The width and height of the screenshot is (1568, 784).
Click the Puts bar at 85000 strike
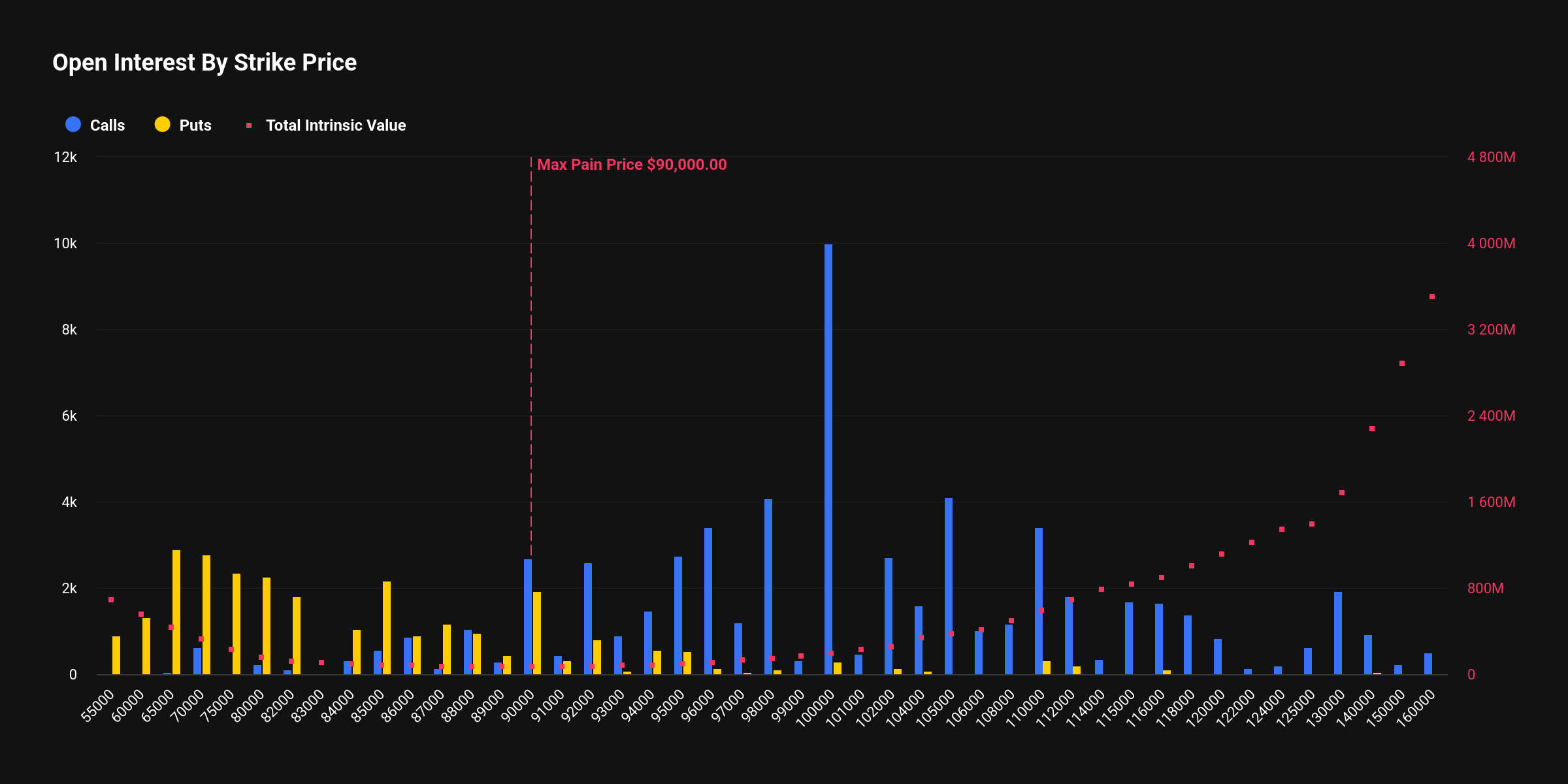387,627
